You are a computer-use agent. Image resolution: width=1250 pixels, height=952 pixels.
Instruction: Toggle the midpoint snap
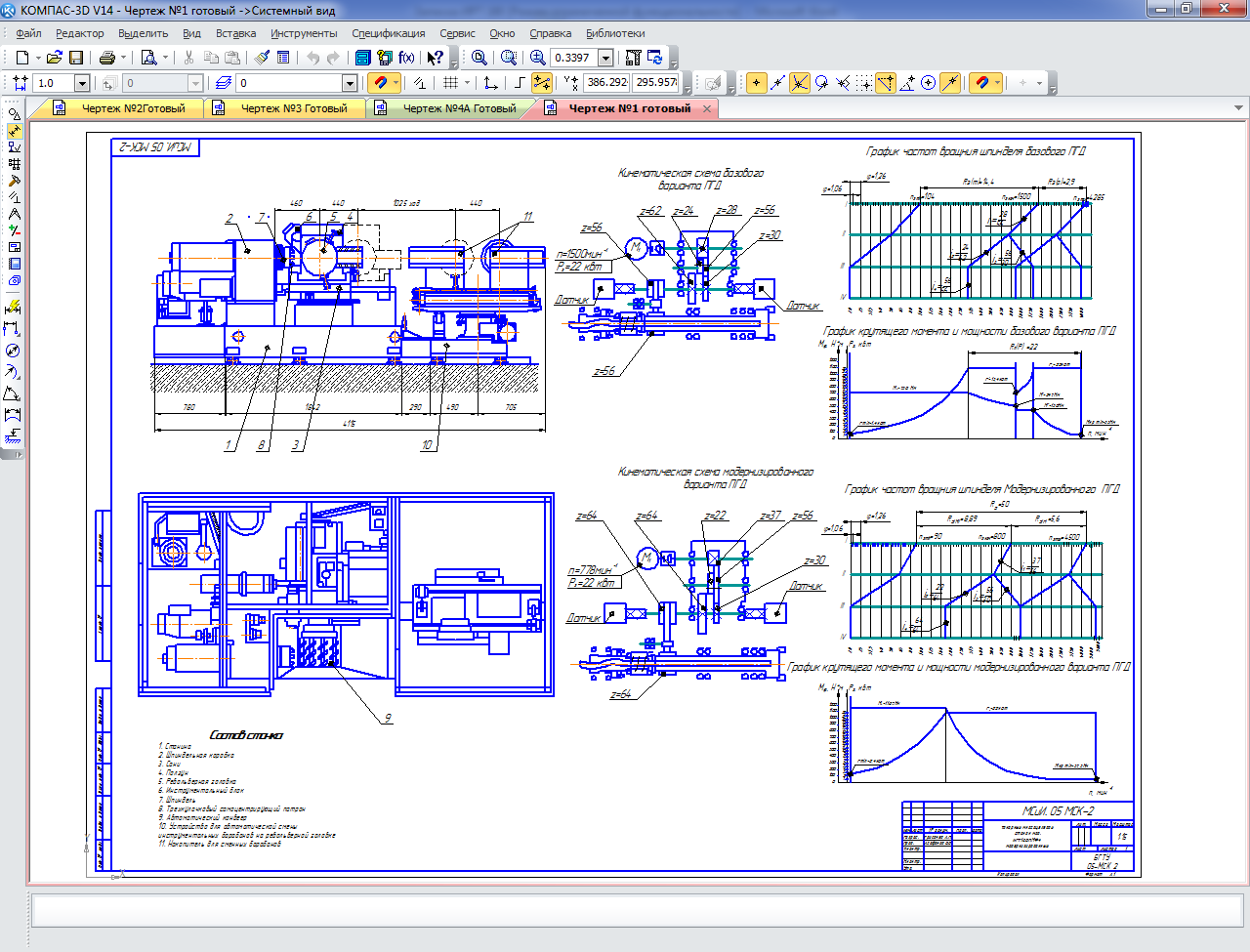tap(777, 83)
